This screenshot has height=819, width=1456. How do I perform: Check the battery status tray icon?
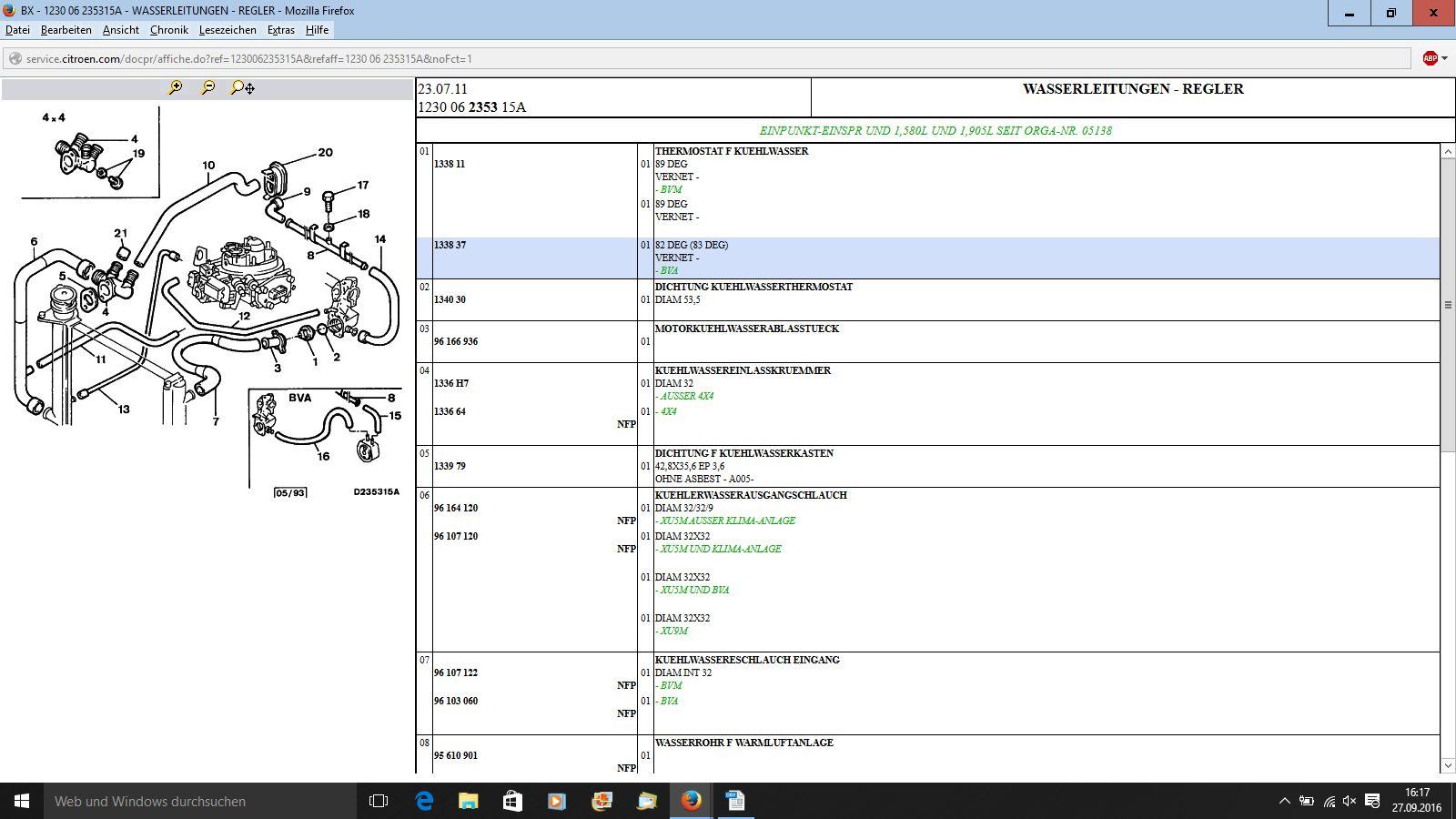1306,801
